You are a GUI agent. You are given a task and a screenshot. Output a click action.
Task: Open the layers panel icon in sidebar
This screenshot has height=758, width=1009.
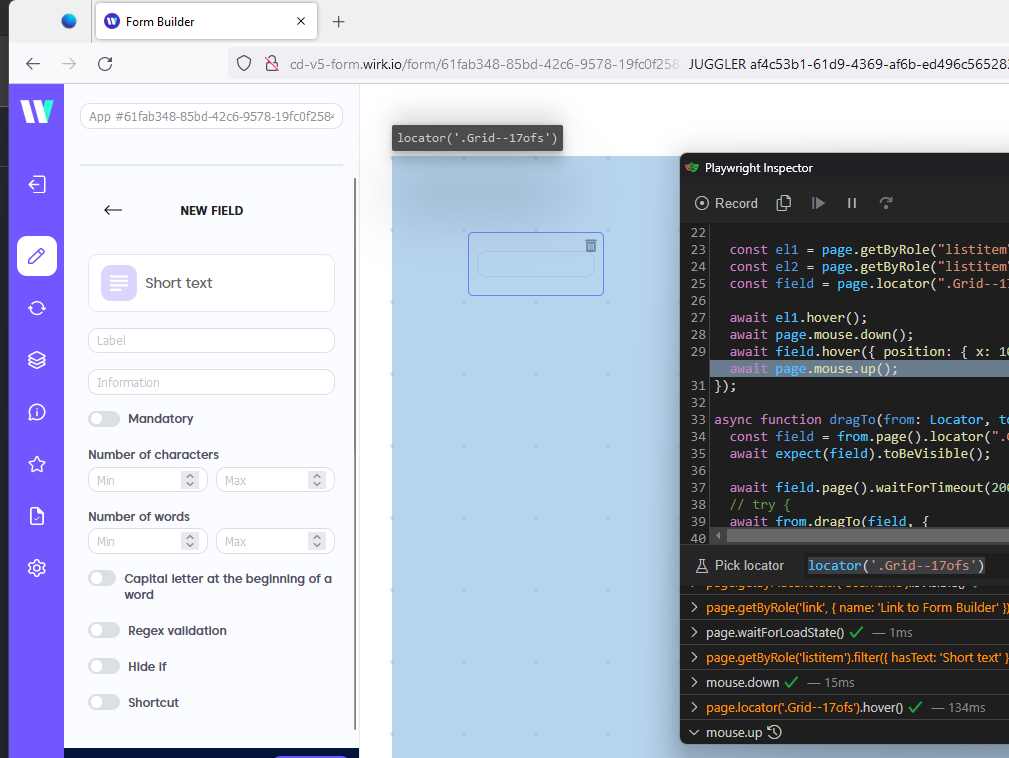point(36,360)
